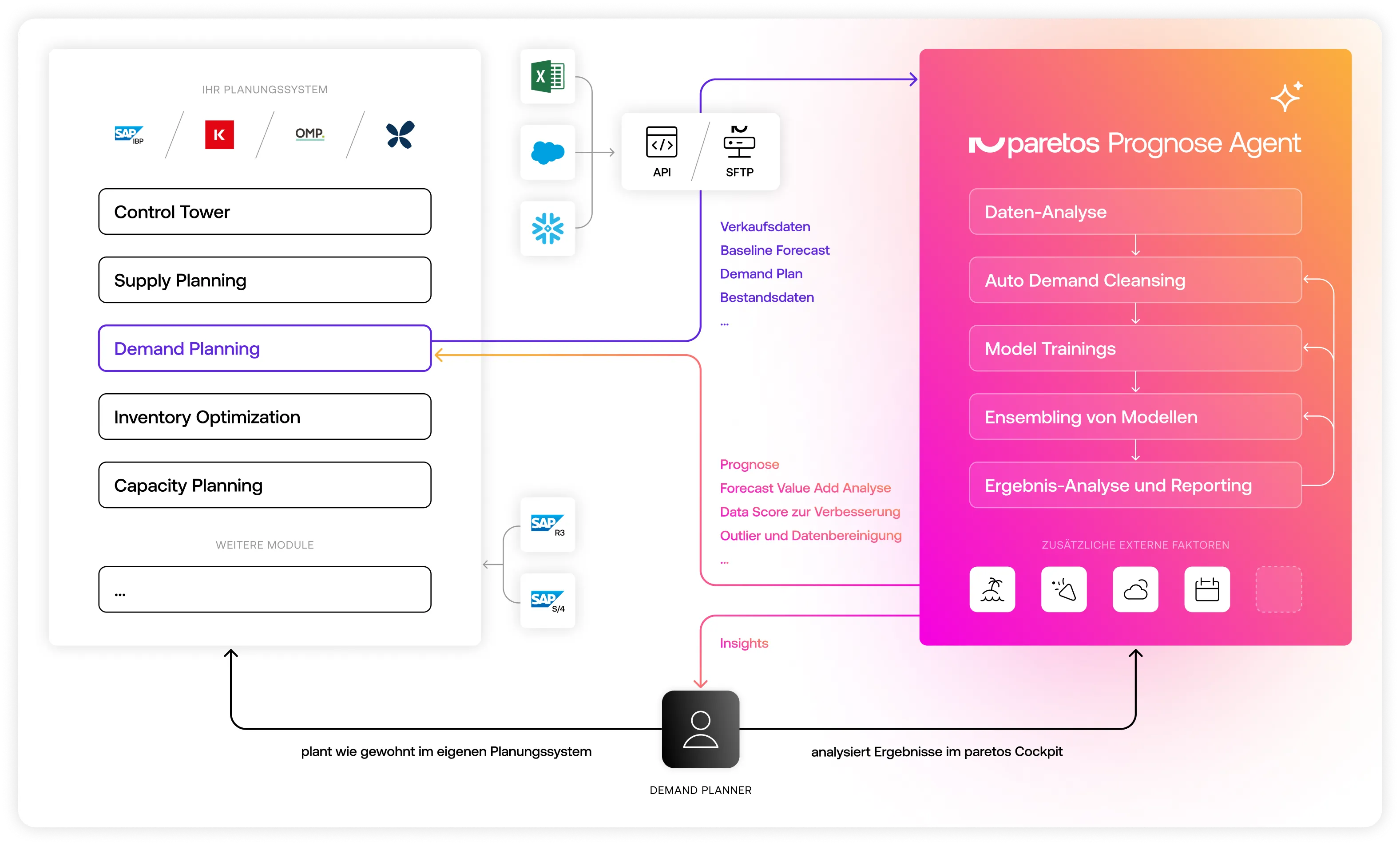Screen dimensions: 1400x845
Task: Click the Baseline Forecast label
Action: [x=774, y=250]
